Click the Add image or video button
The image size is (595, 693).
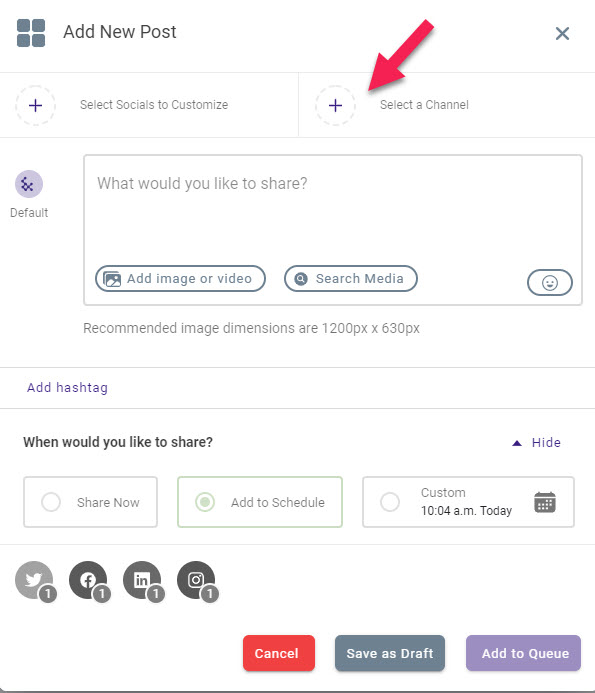(180, 278)
